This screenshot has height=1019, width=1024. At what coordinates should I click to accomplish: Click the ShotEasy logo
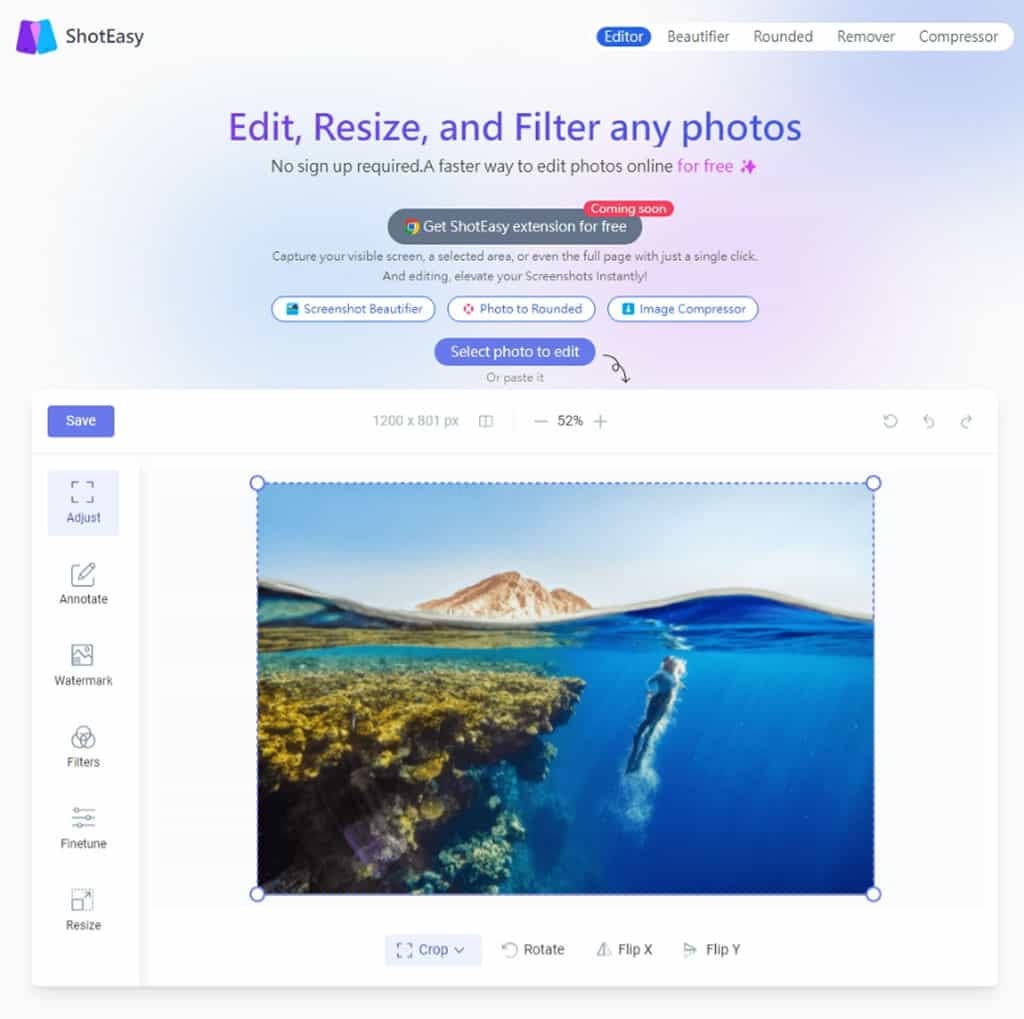point(80,37)
